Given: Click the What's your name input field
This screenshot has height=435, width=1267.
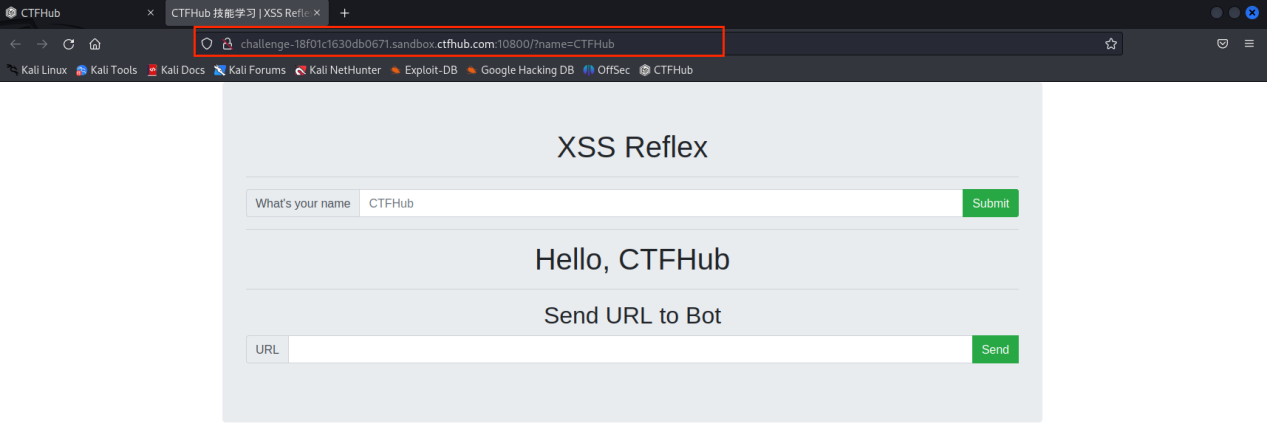Looking at the screenshot, I should (x=661, y=203).
